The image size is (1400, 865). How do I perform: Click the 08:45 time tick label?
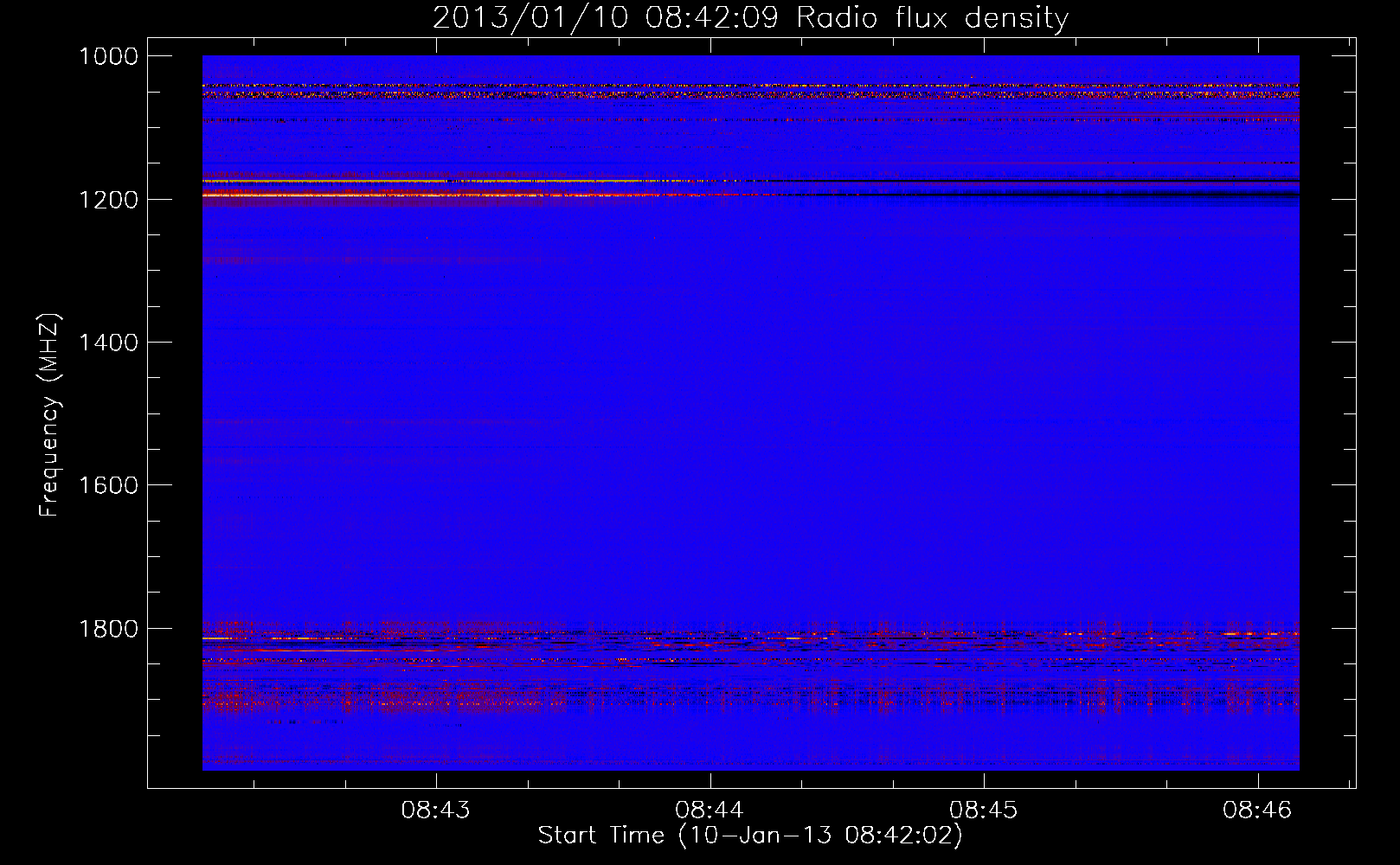pos(984,810)
